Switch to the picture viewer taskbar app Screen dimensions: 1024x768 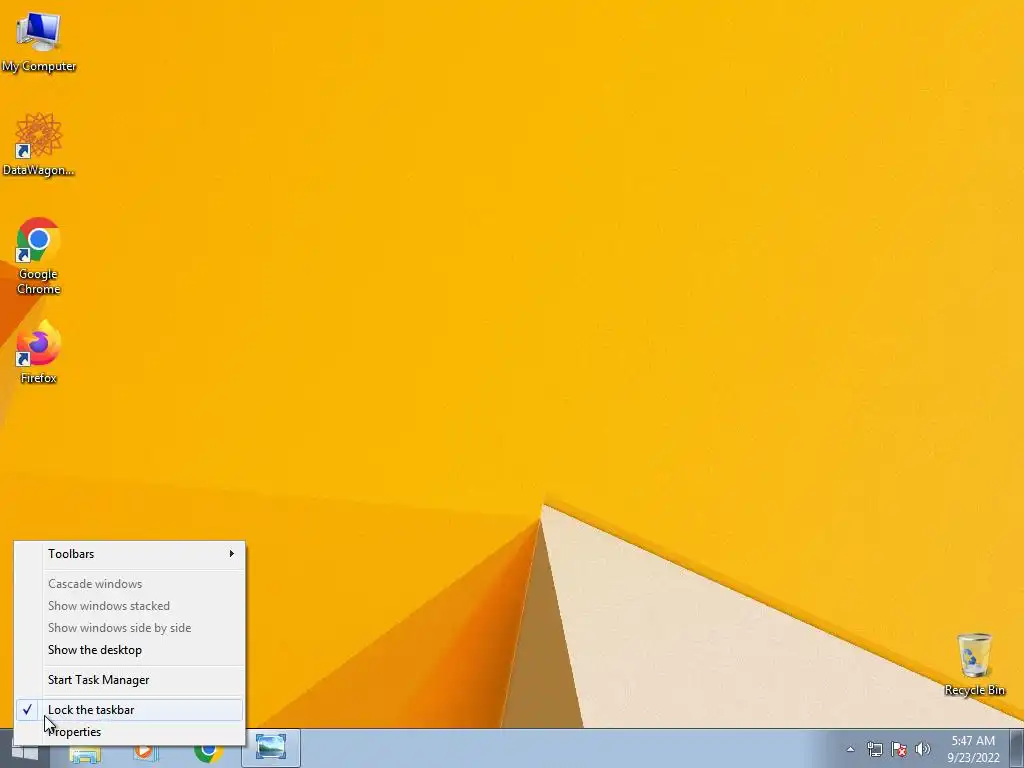271,748
